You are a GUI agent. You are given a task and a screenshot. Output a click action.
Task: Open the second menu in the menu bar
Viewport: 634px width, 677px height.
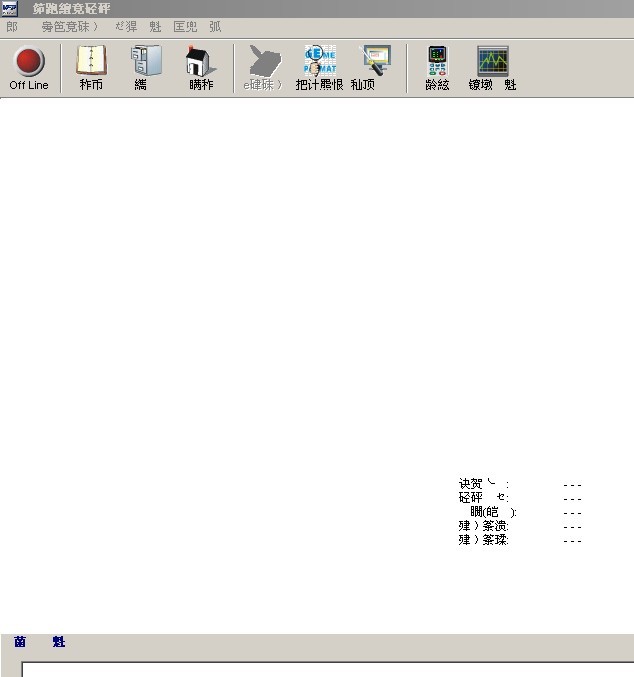pyautogui.click(x=69, y=27)
